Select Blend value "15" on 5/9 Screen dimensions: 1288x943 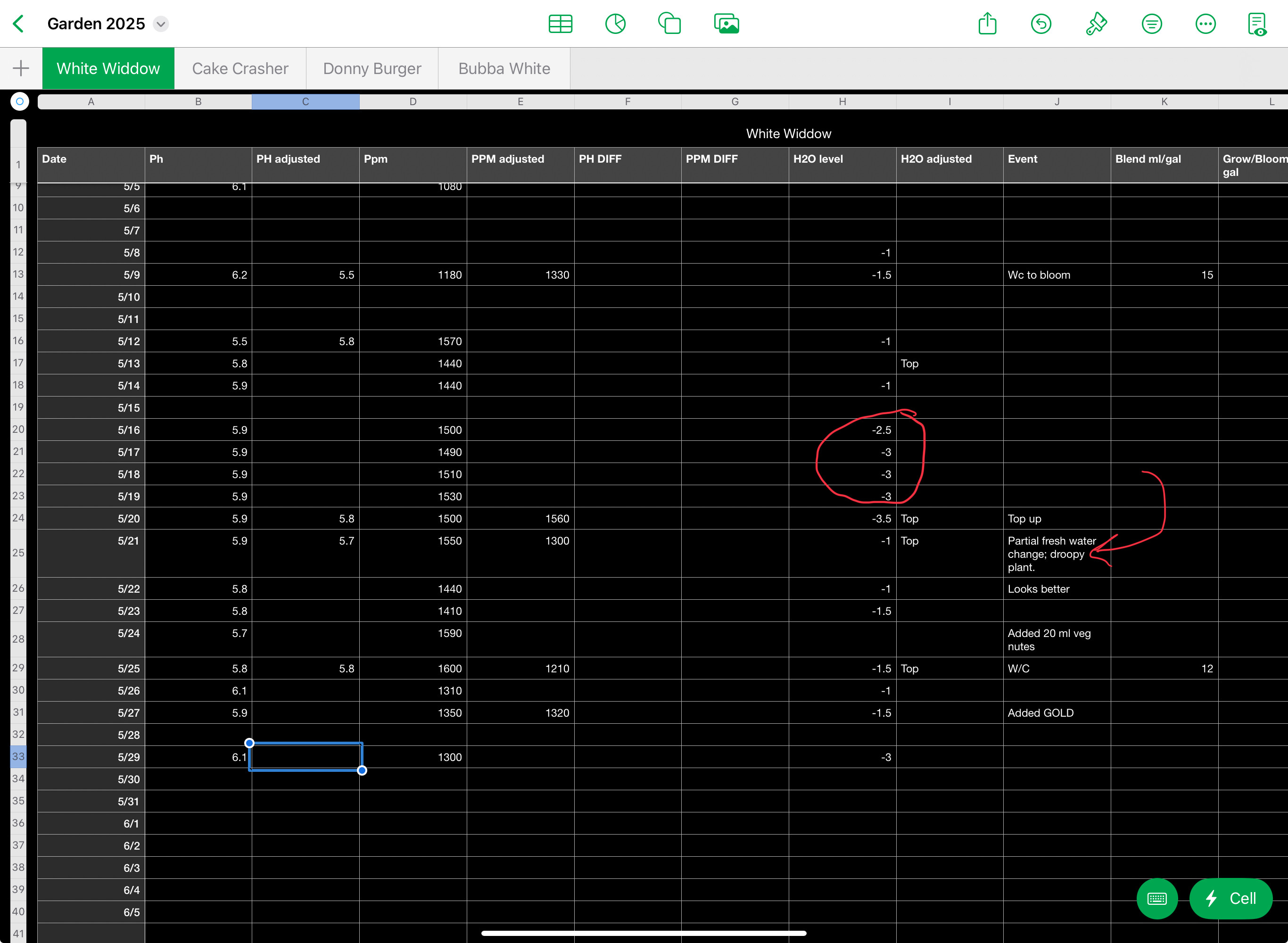pos(1164,274)
